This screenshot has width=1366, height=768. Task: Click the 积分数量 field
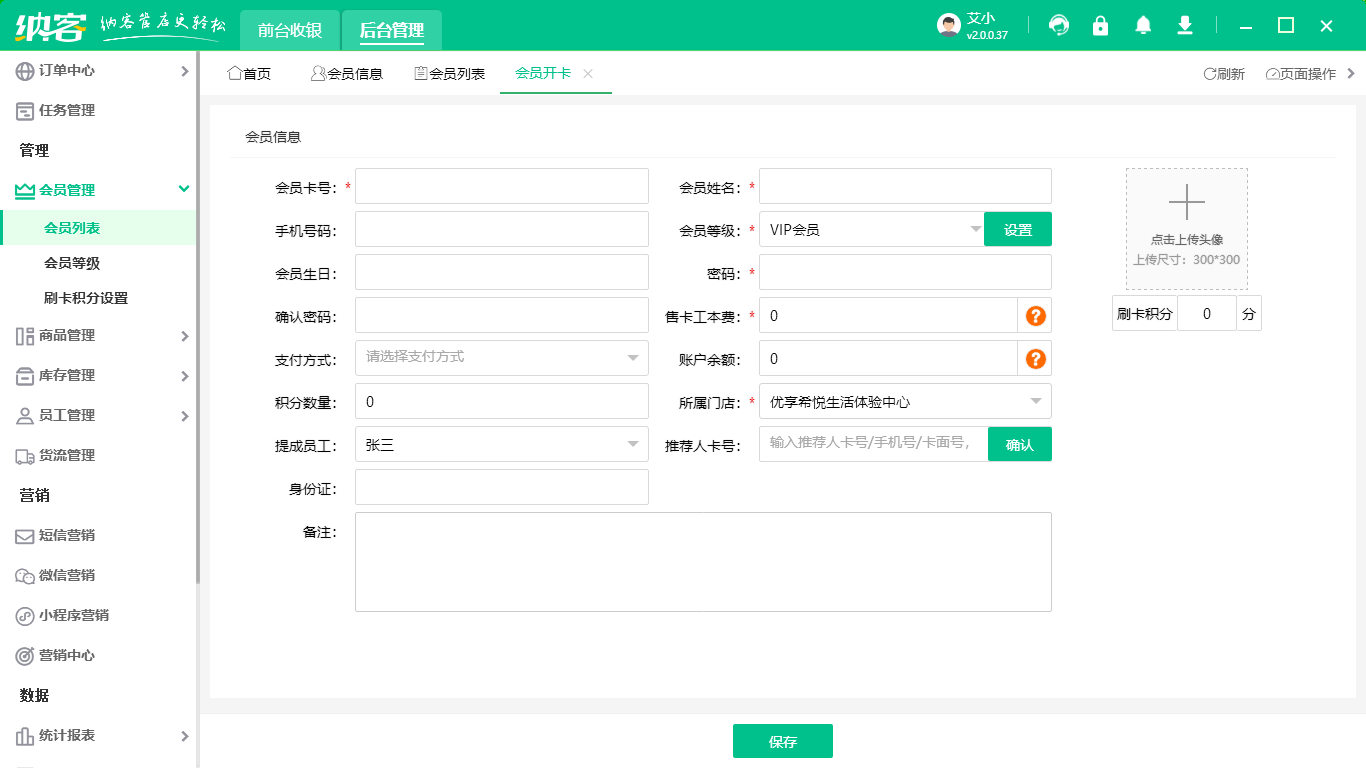point(502,401)
